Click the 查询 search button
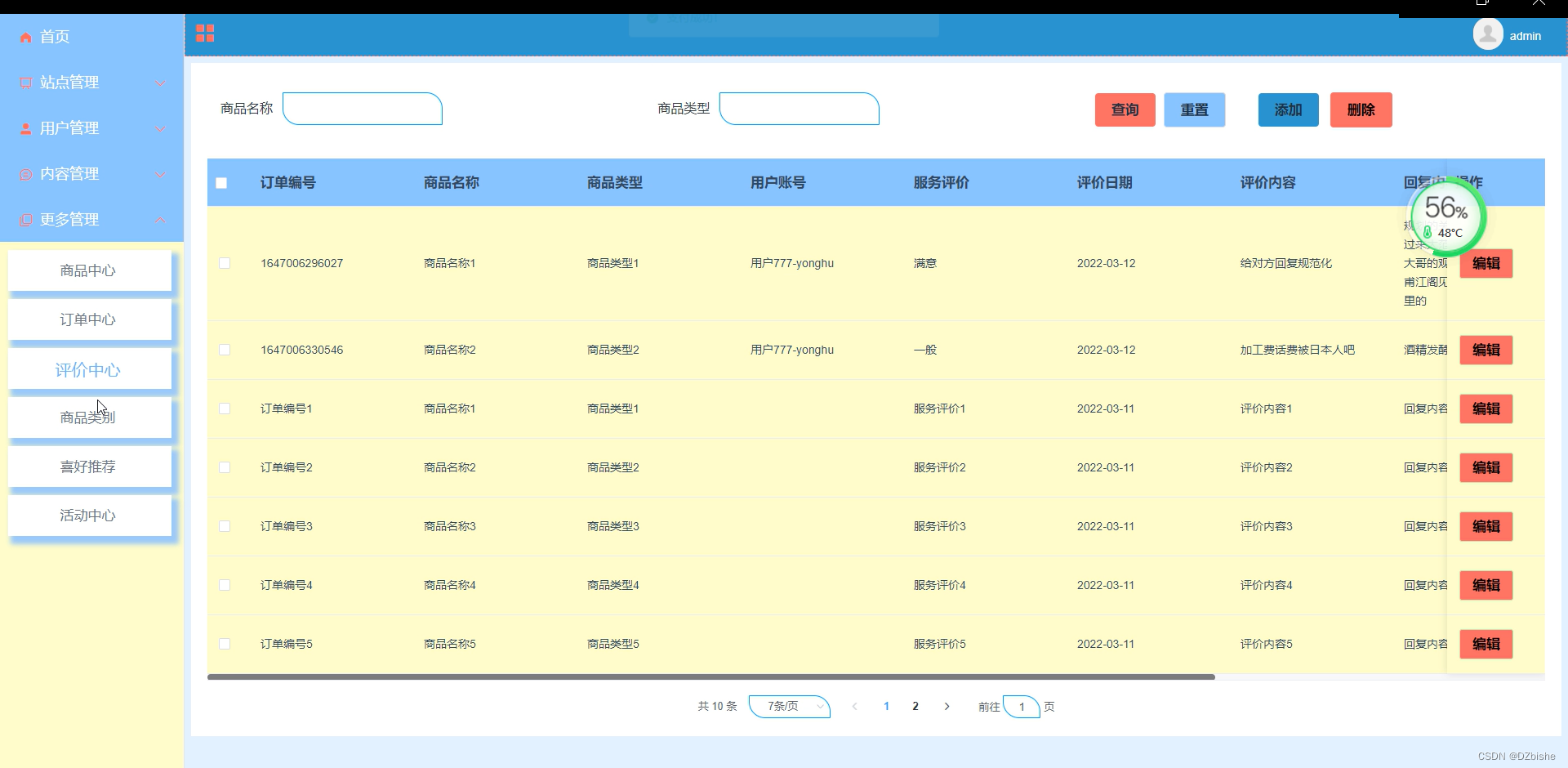 [1125, 109]
